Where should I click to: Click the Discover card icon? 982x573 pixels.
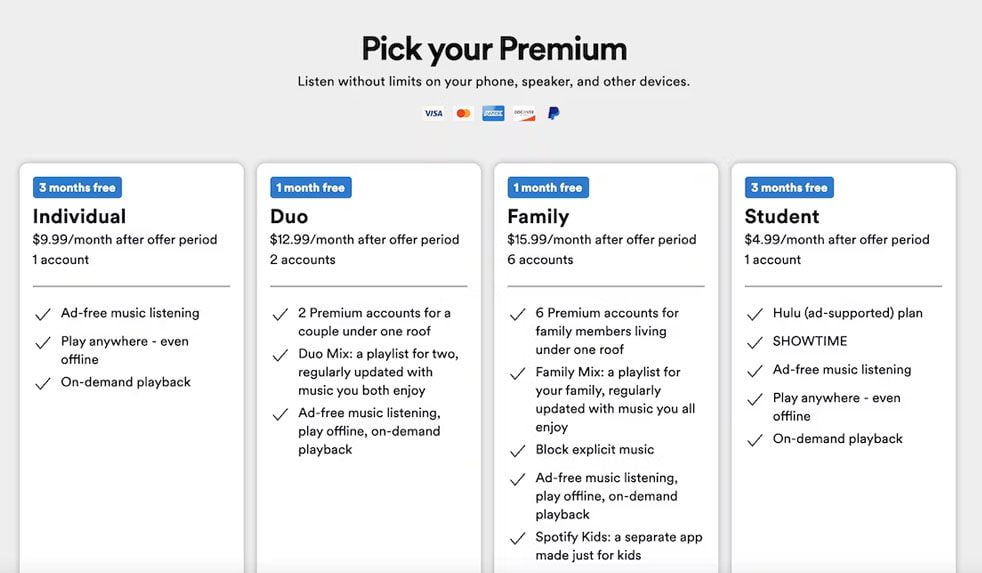524,114
